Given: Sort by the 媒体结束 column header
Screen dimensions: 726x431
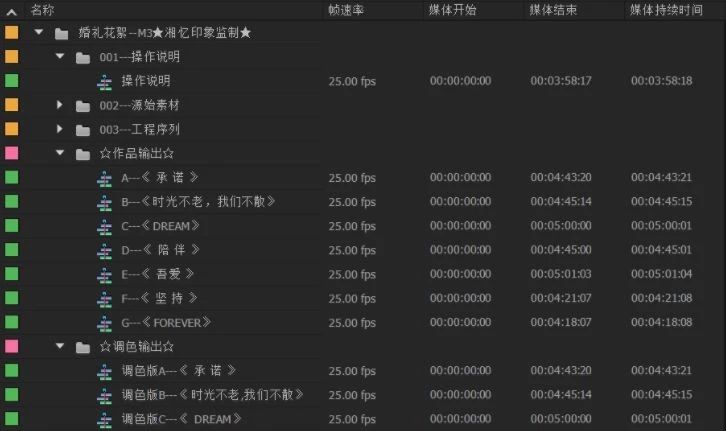Looking at the screenshot, I should [x=553, y=10].
